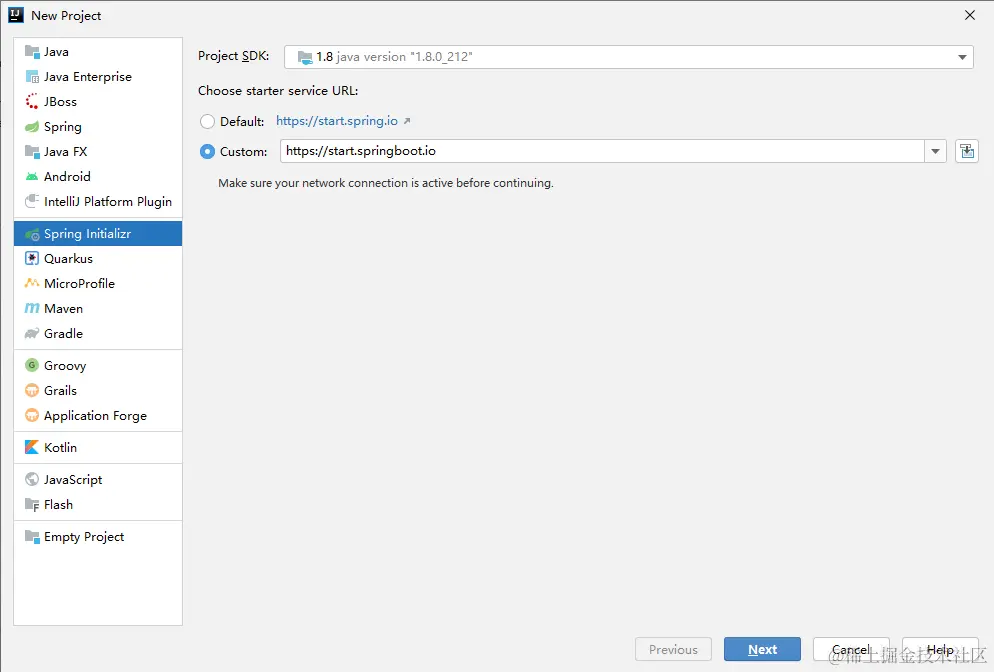Screen dimensions: 994x672
Task: Click the Spring Initializr icon
Action: (32, 234)
